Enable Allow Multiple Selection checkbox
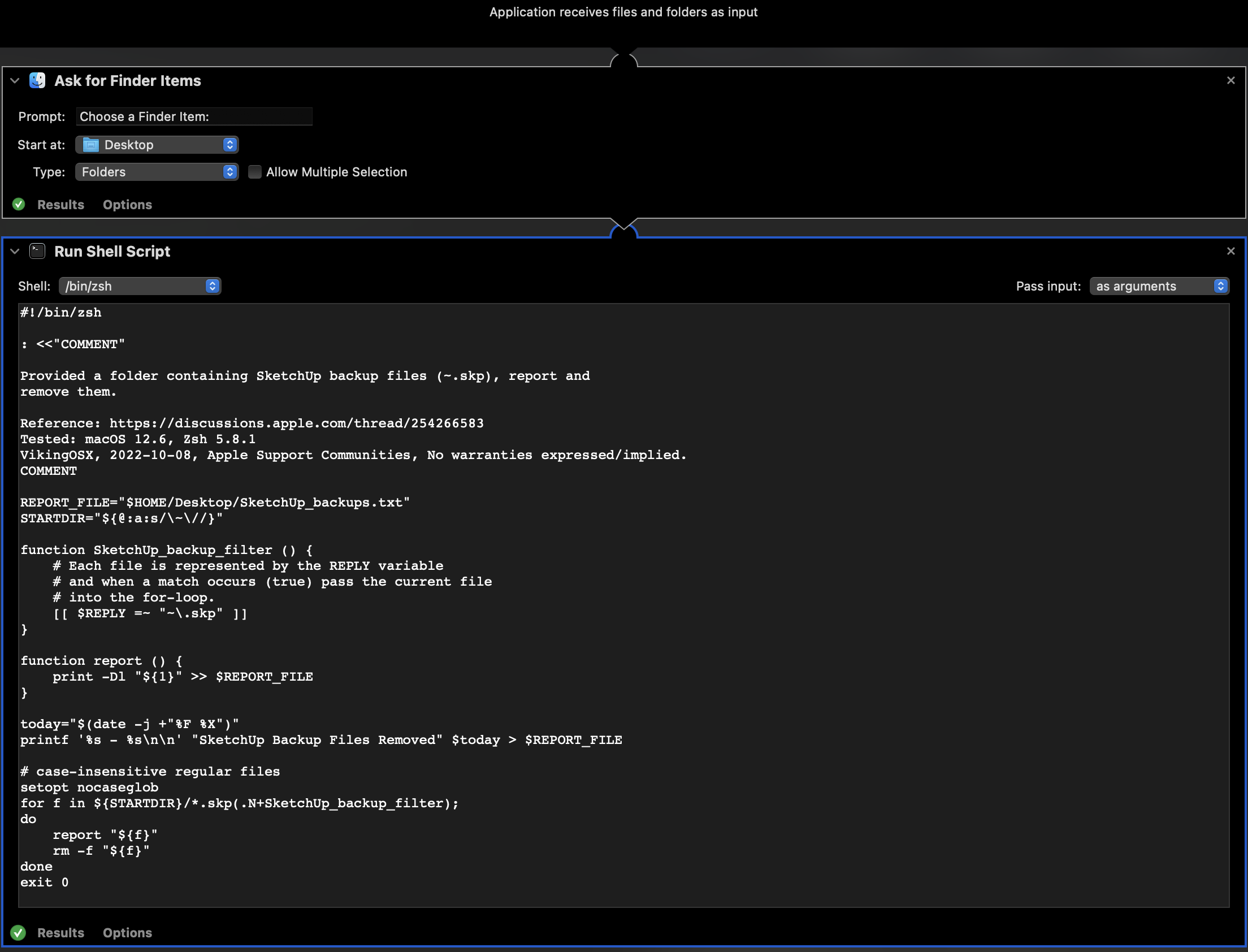Viewport: 1248px width, 952px height. coord(255,172)
